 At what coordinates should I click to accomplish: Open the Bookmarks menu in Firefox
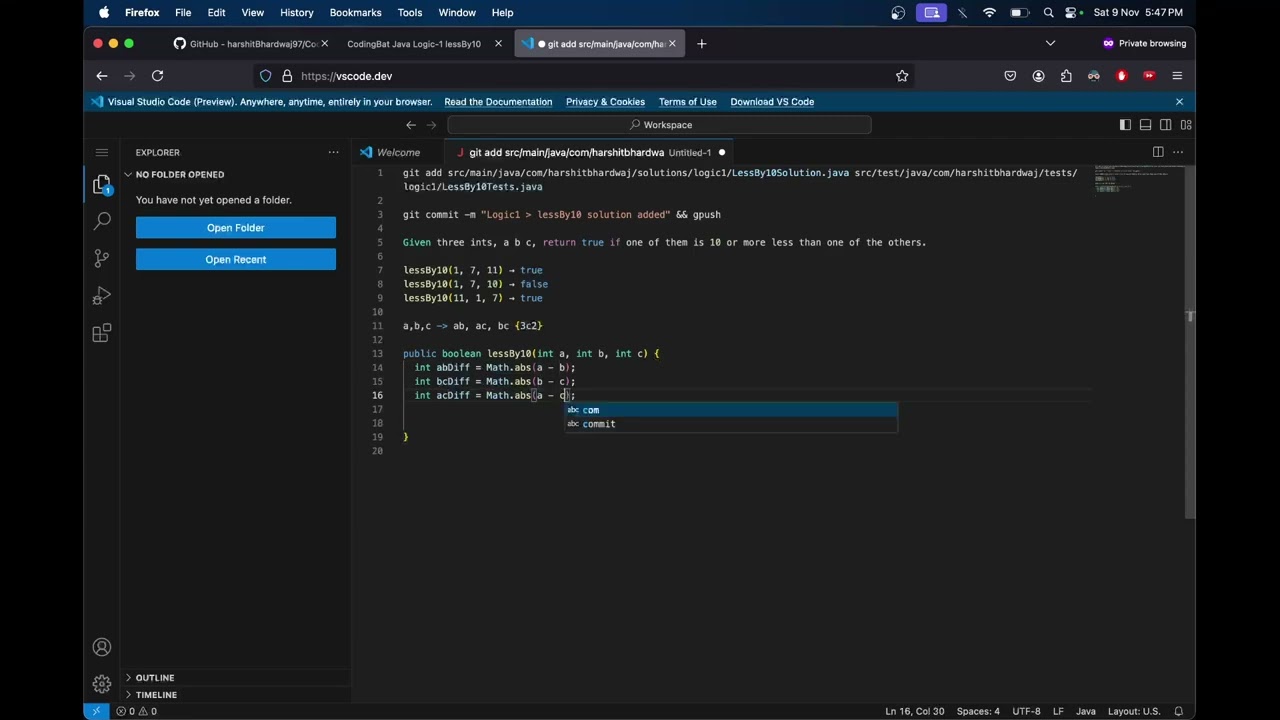(355, 12)
